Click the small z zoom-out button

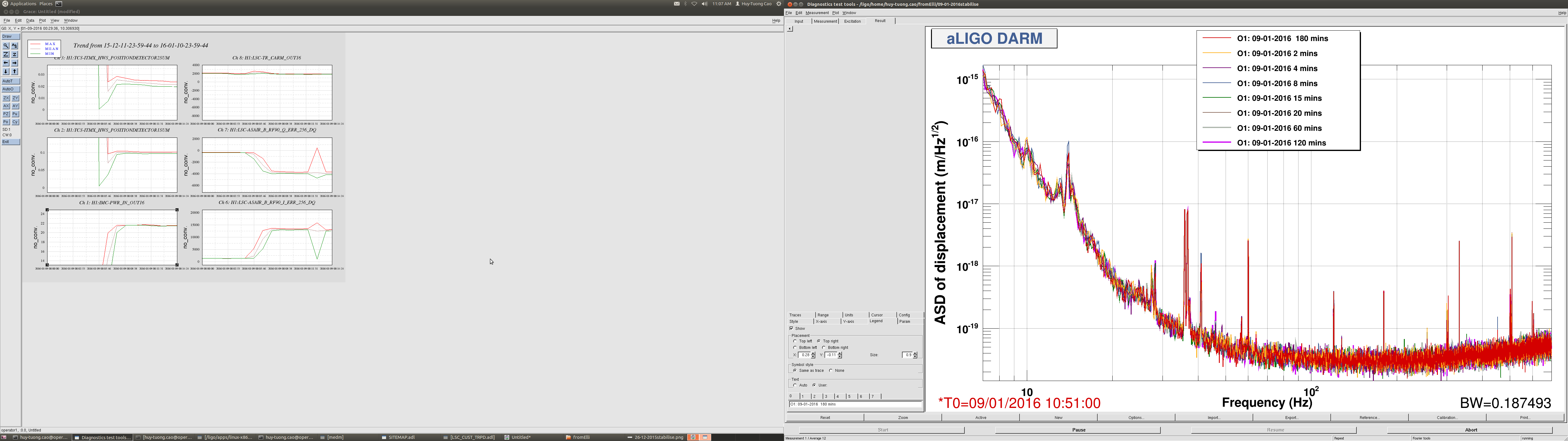click(x=15, y=54)
